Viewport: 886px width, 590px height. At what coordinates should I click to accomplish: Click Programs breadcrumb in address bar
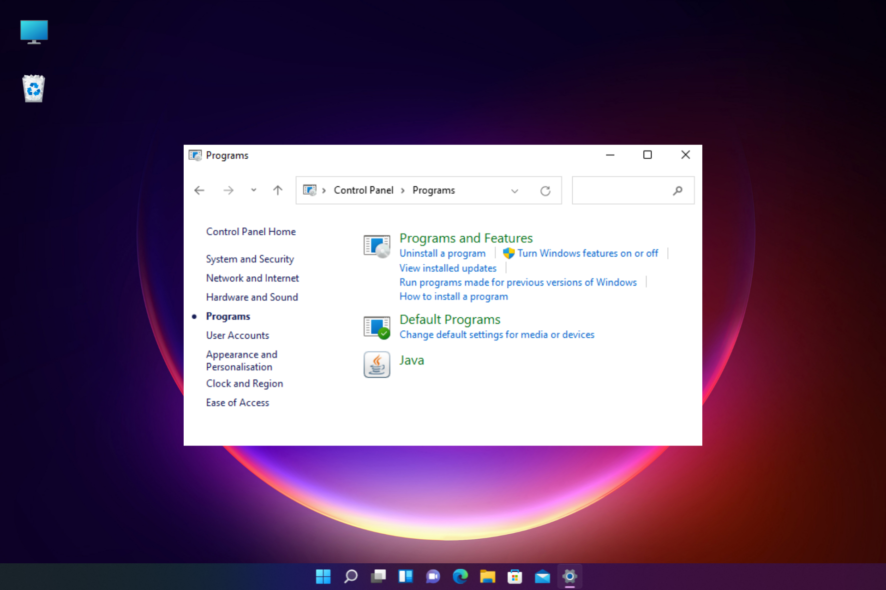click(433, 190)
